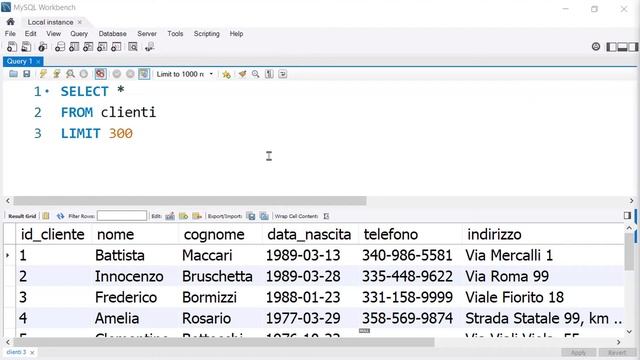This screenshot has height=360, width=640.
Task: Click the Revert button
Action: click(x=617, y=352)
